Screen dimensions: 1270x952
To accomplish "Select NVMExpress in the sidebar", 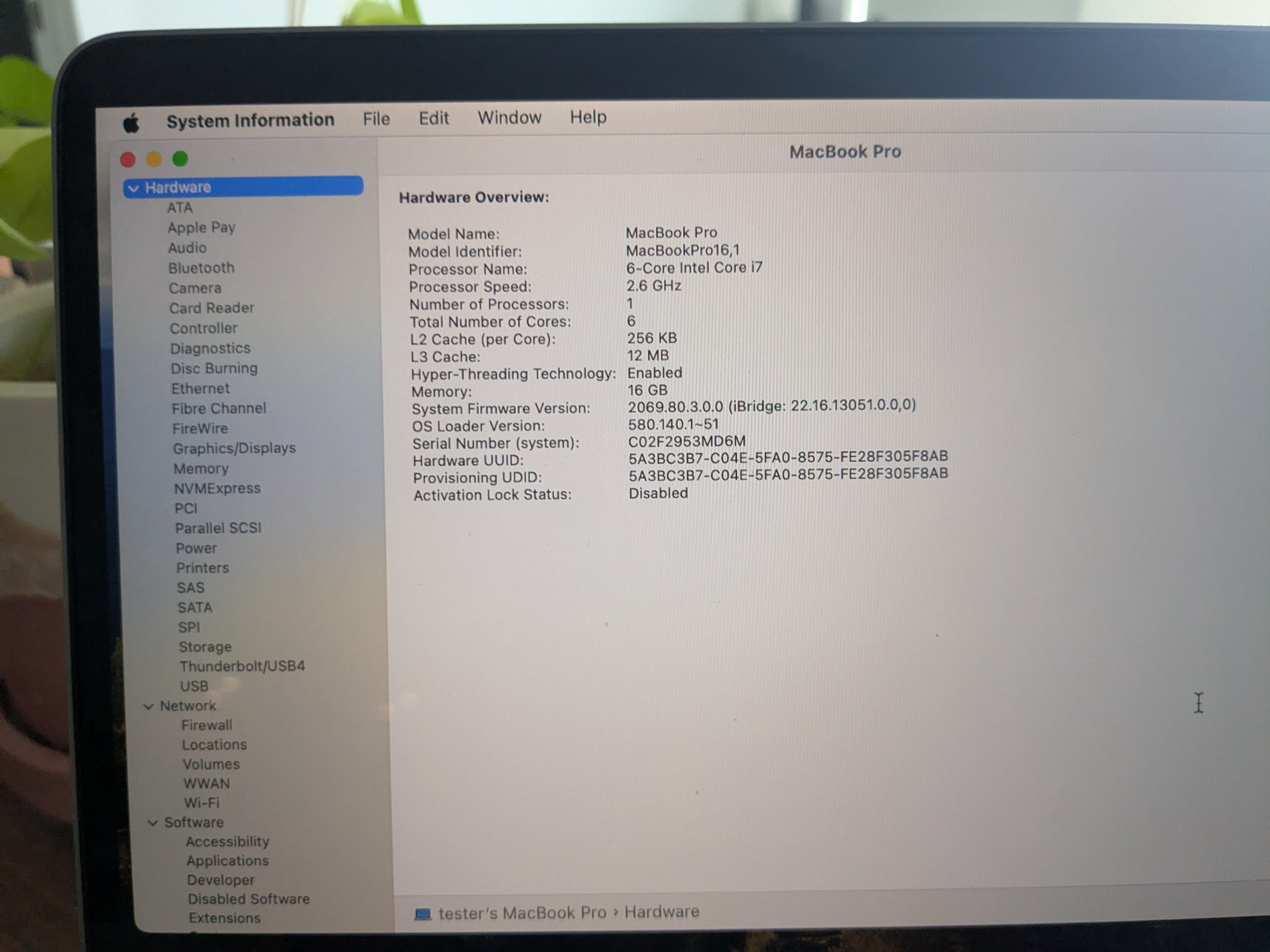I will pos(217,488).
